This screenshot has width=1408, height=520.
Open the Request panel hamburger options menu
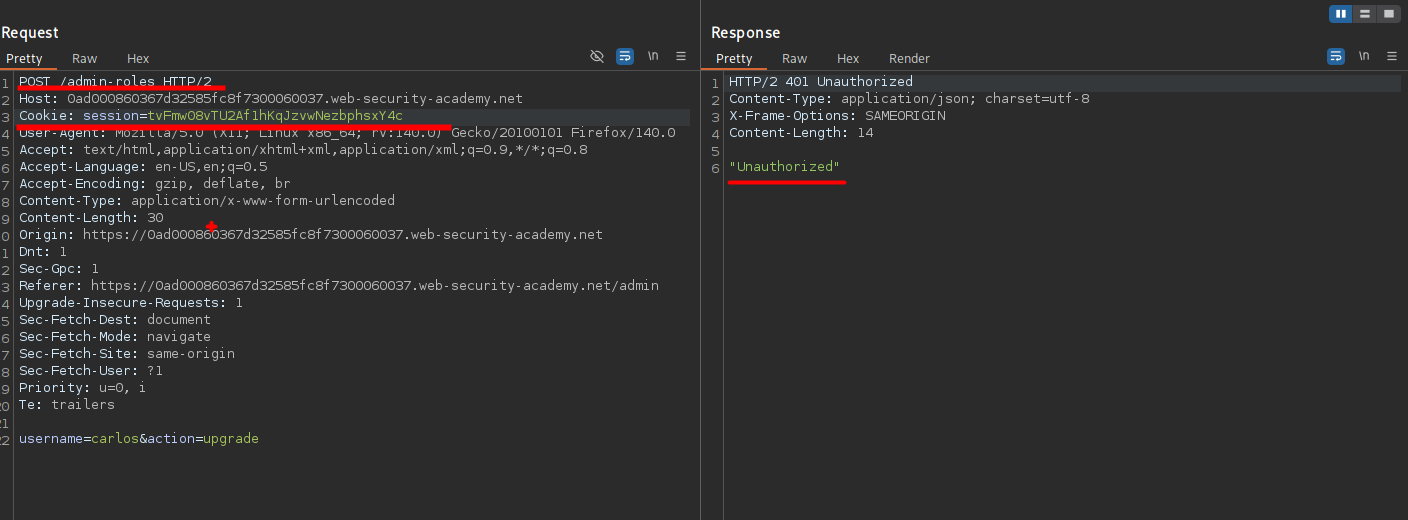coord(681,56)
